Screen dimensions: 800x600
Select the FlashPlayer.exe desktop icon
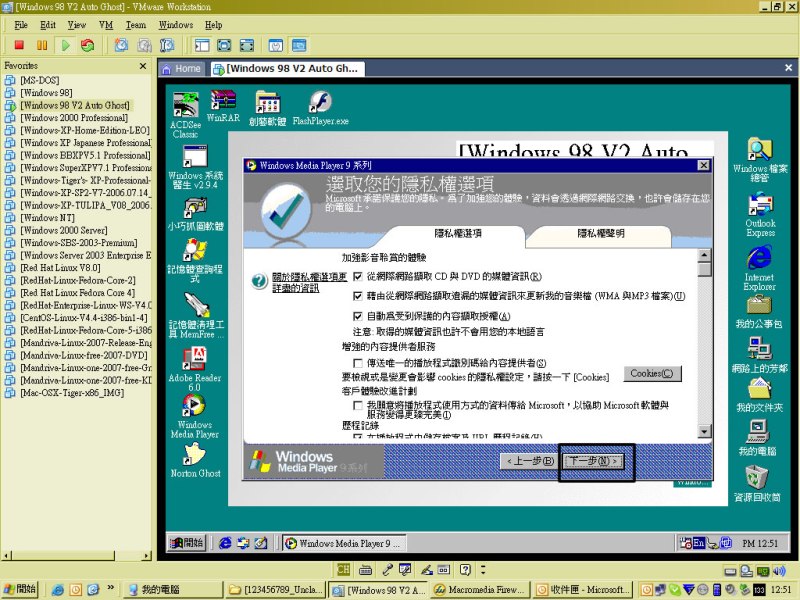click(x=320, y=108)
